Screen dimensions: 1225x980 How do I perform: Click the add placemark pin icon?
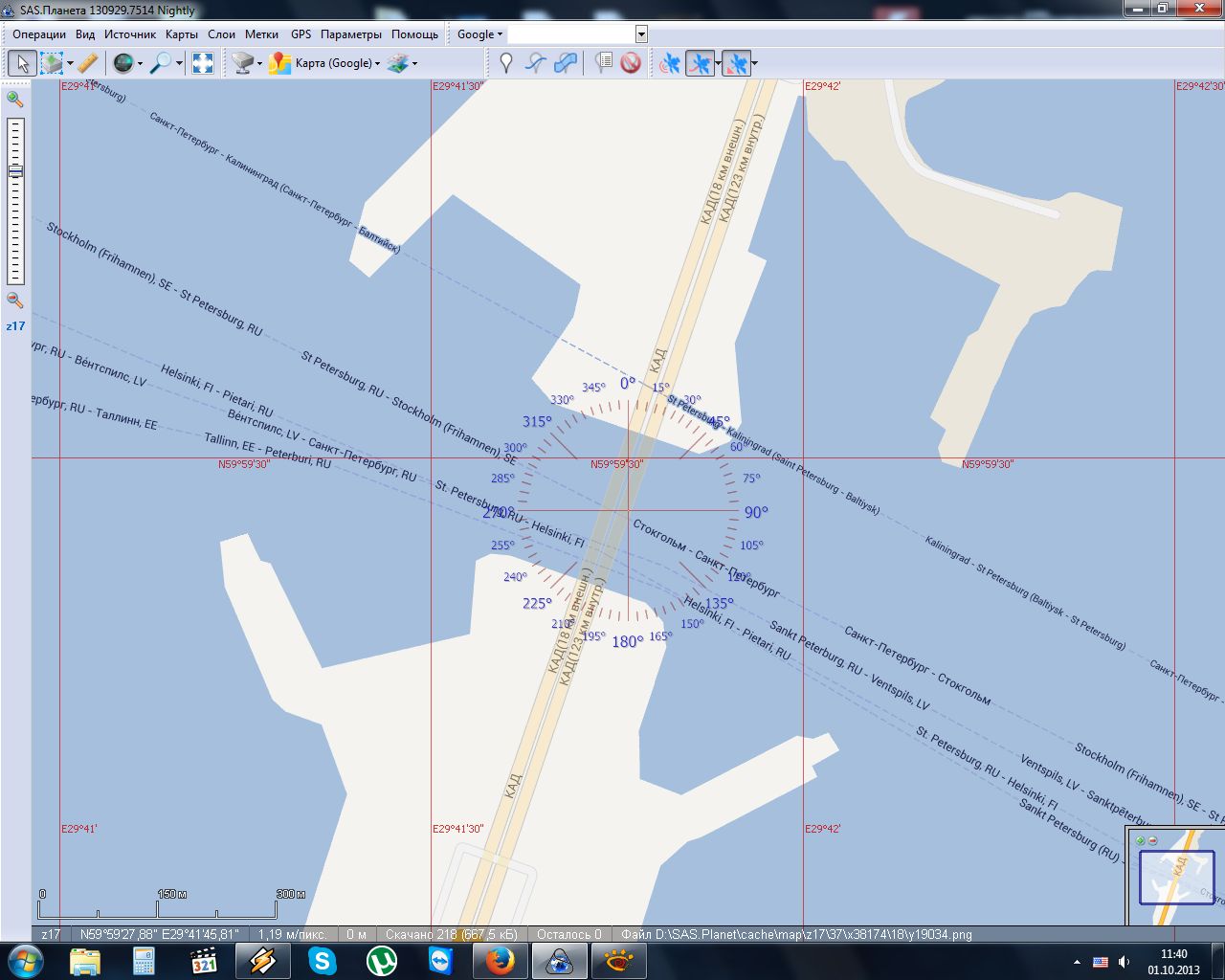tap(506, 63)
